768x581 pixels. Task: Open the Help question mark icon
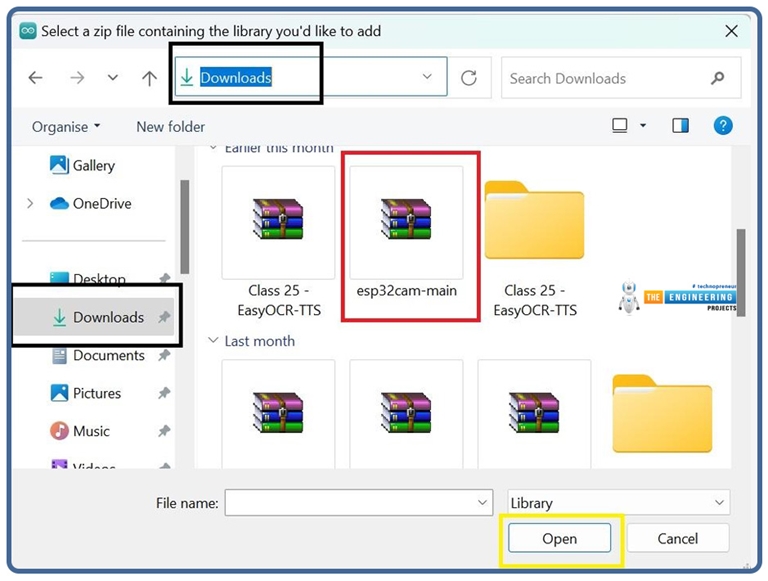click(723, 126)
